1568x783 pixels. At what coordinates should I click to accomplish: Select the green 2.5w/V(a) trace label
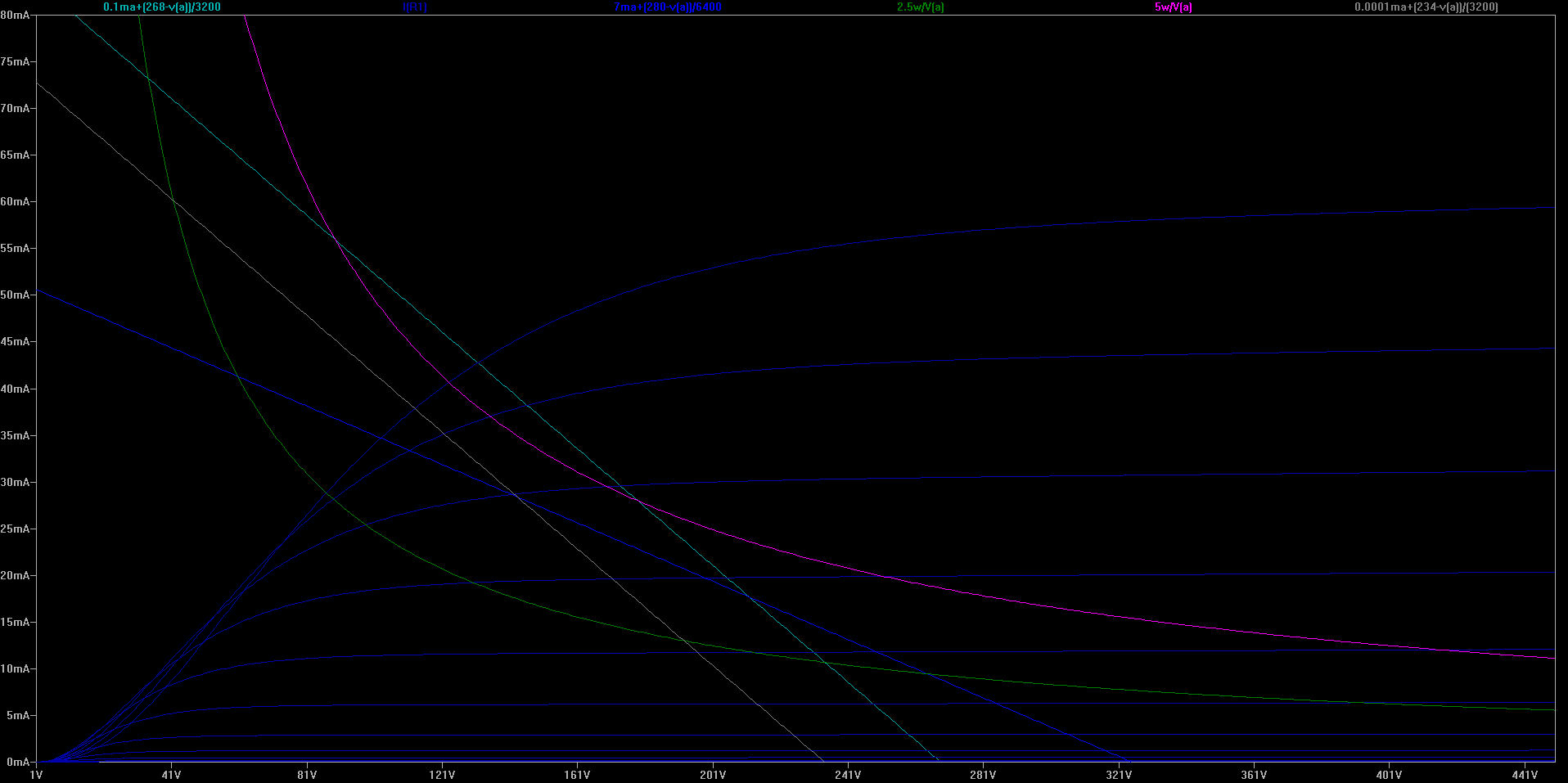click(921, 7)
